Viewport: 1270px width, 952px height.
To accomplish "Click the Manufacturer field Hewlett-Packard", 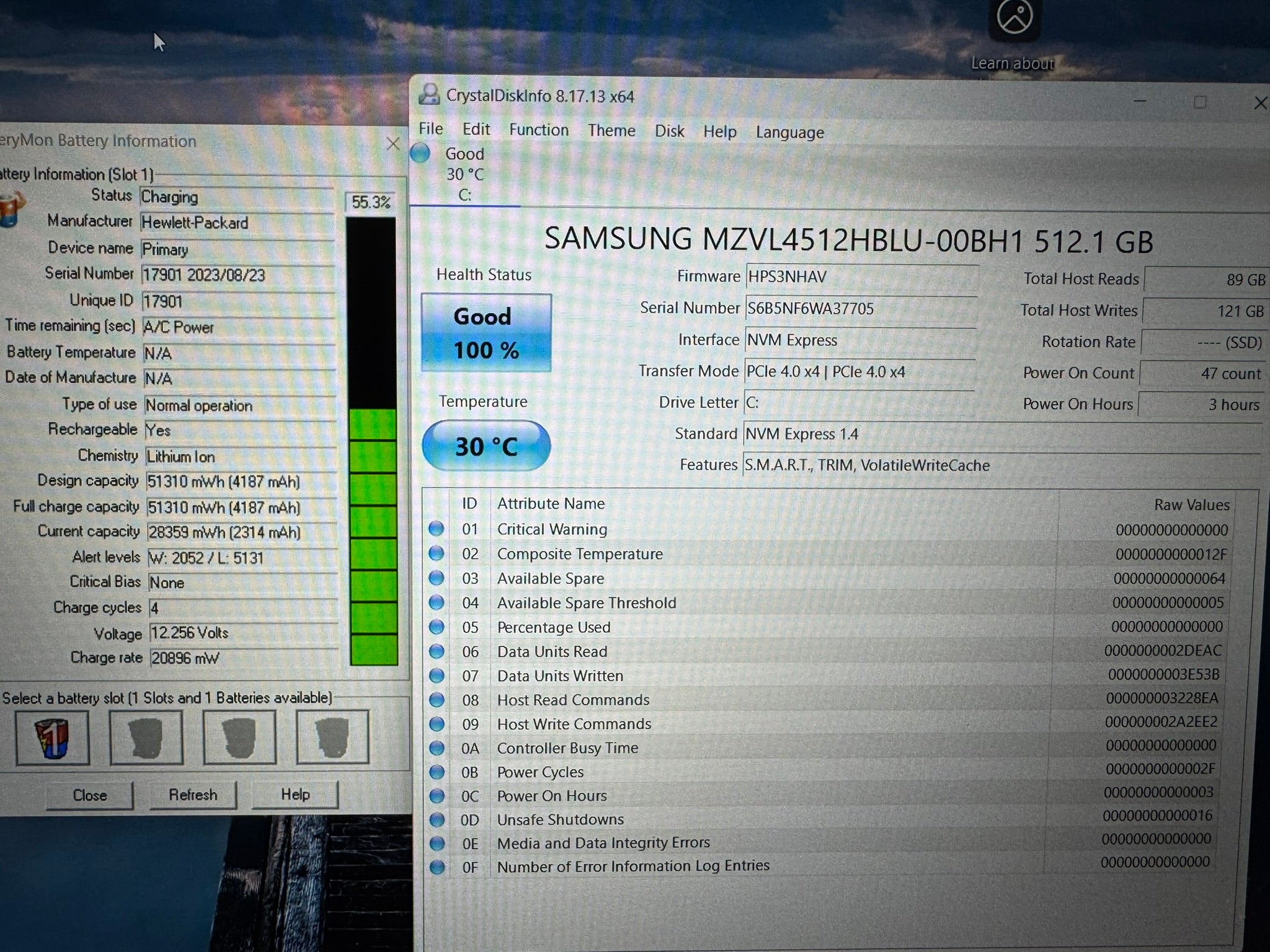I will (237, 223).
